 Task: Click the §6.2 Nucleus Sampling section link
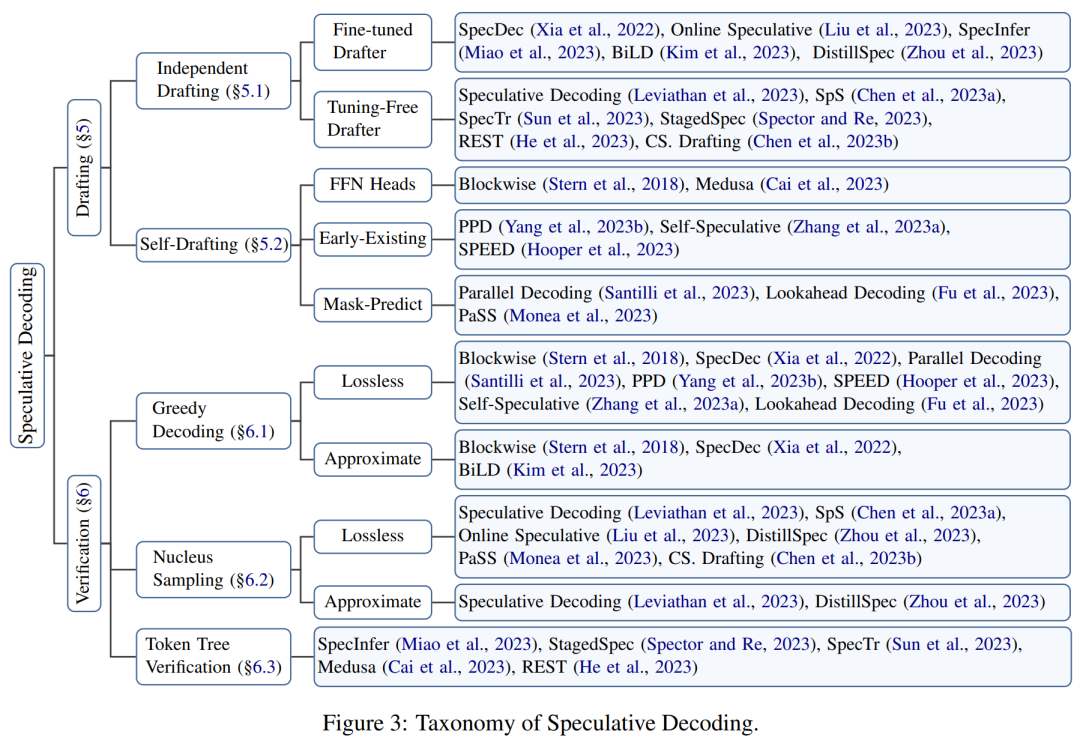coord(255,580)
